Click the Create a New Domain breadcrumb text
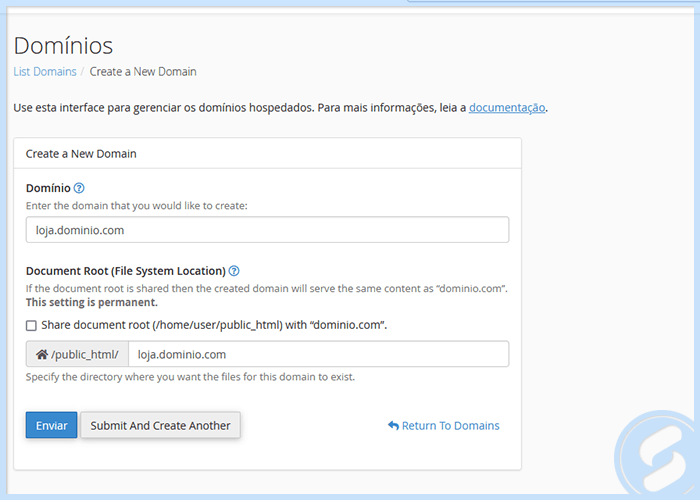The image size is (700, 500). (x=143, y=71)
